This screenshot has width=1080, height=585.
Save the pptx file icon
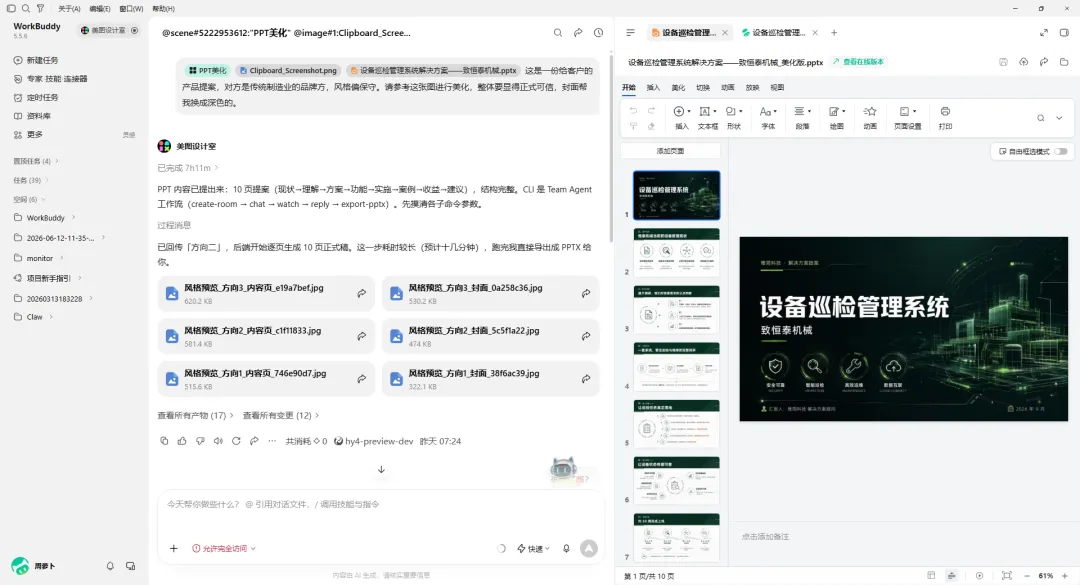1004,61
